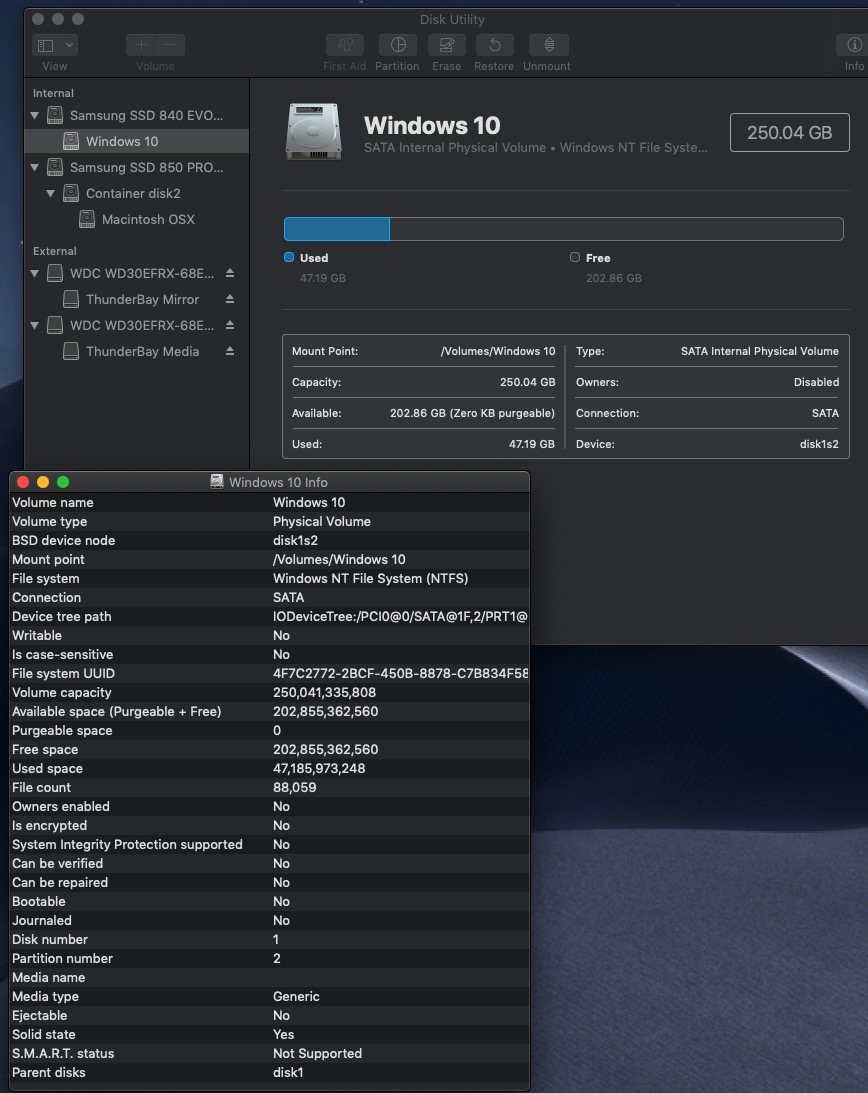Click the Erase toolbar icon

tap(446, 45)
